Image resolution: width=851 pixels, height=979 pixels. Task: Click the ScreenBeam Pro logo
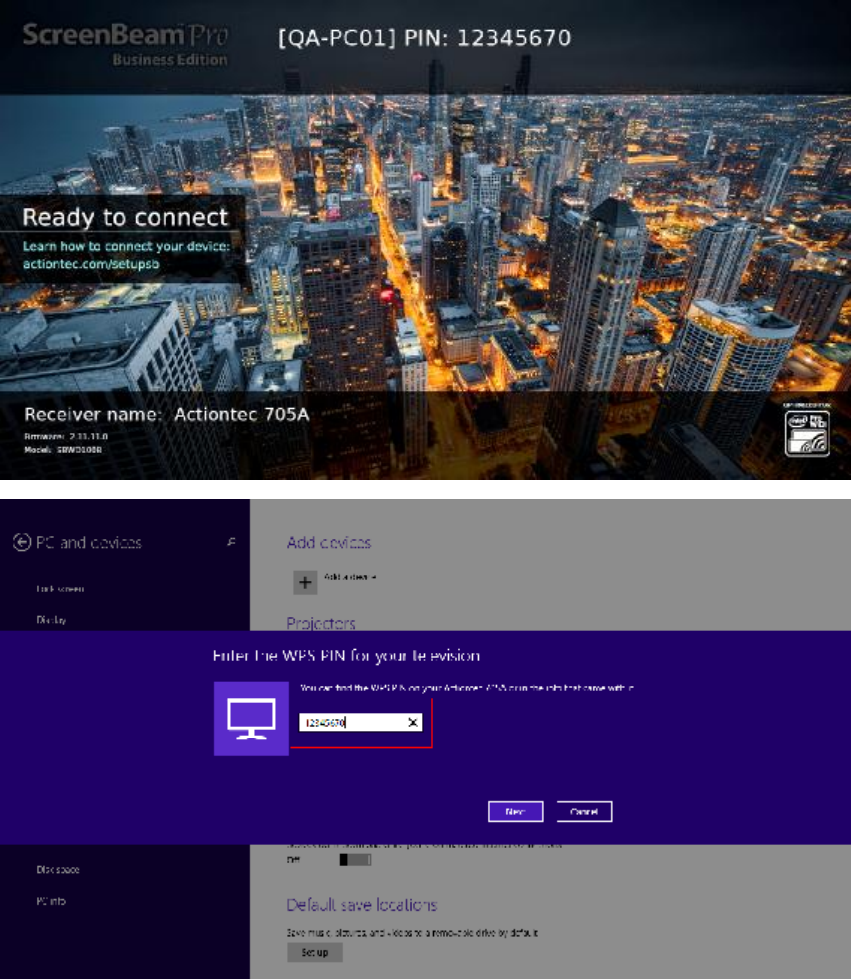point(125,44)
